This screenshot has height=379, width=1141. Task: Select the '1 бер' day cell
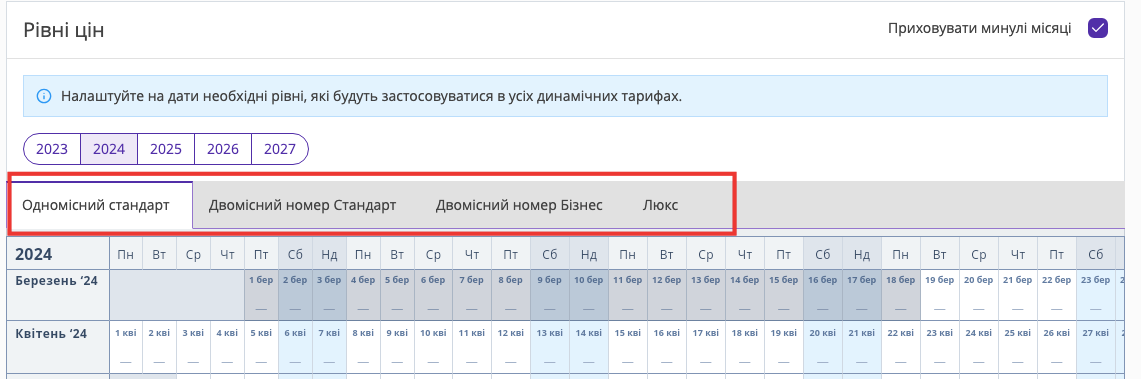point(261,295)
